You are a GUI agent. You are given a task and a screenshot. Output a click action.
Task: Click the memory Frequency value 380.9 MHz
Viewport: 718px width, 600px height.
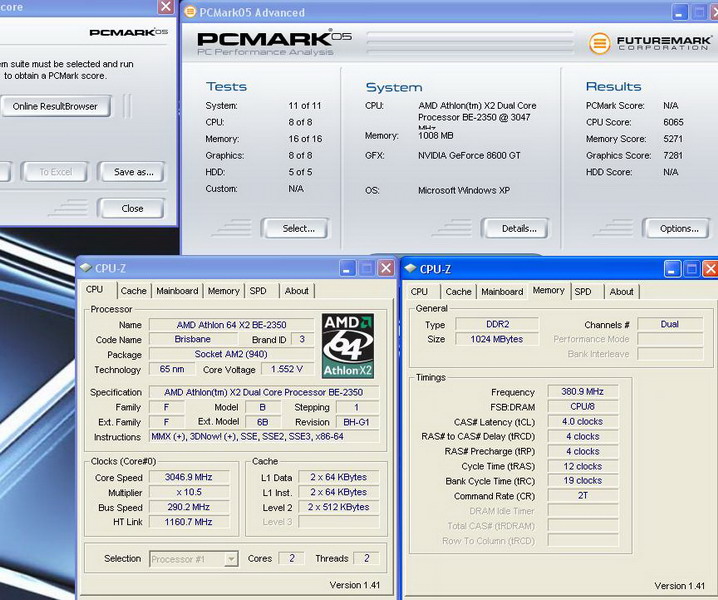coord(582,392)
